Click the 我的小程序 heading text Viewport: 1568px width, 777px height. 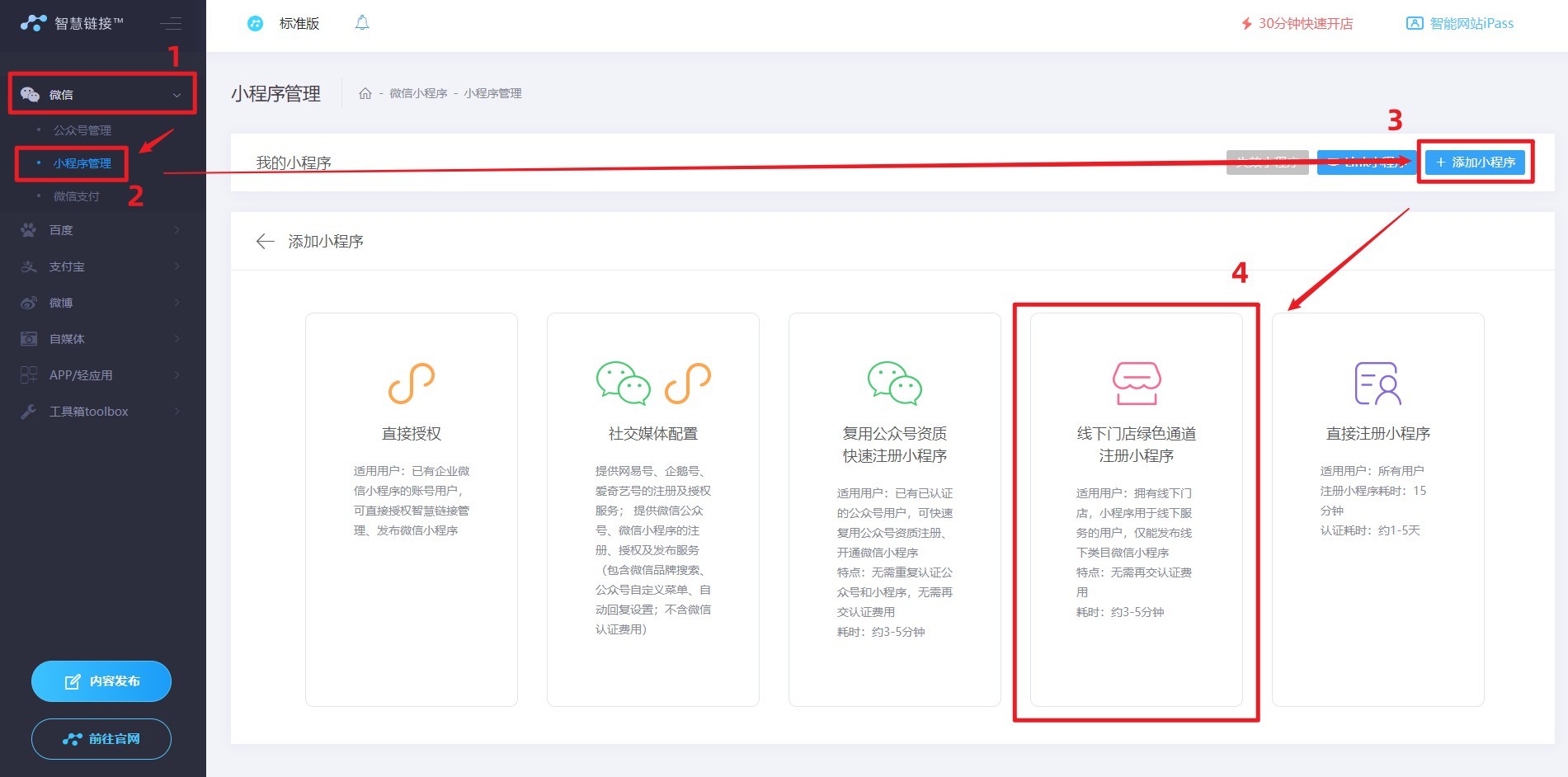pos(294,162)
